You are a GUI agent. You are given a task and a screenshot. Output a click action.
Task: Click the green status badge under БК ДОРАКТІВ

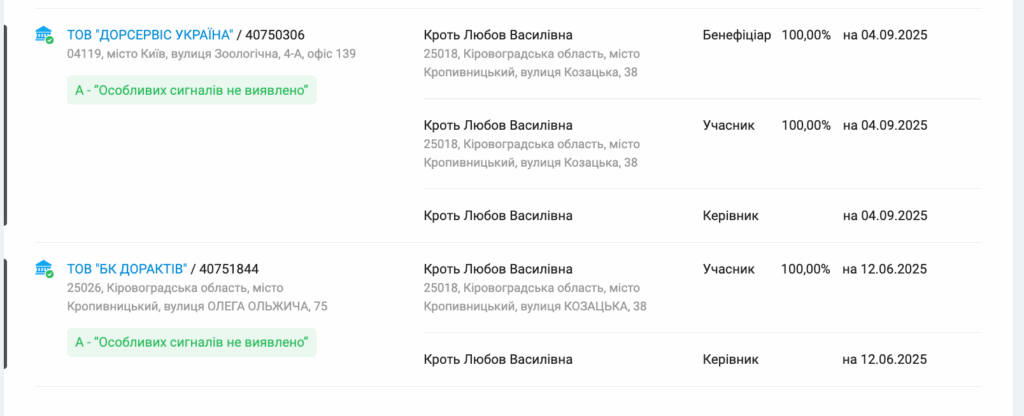point(191,342)
